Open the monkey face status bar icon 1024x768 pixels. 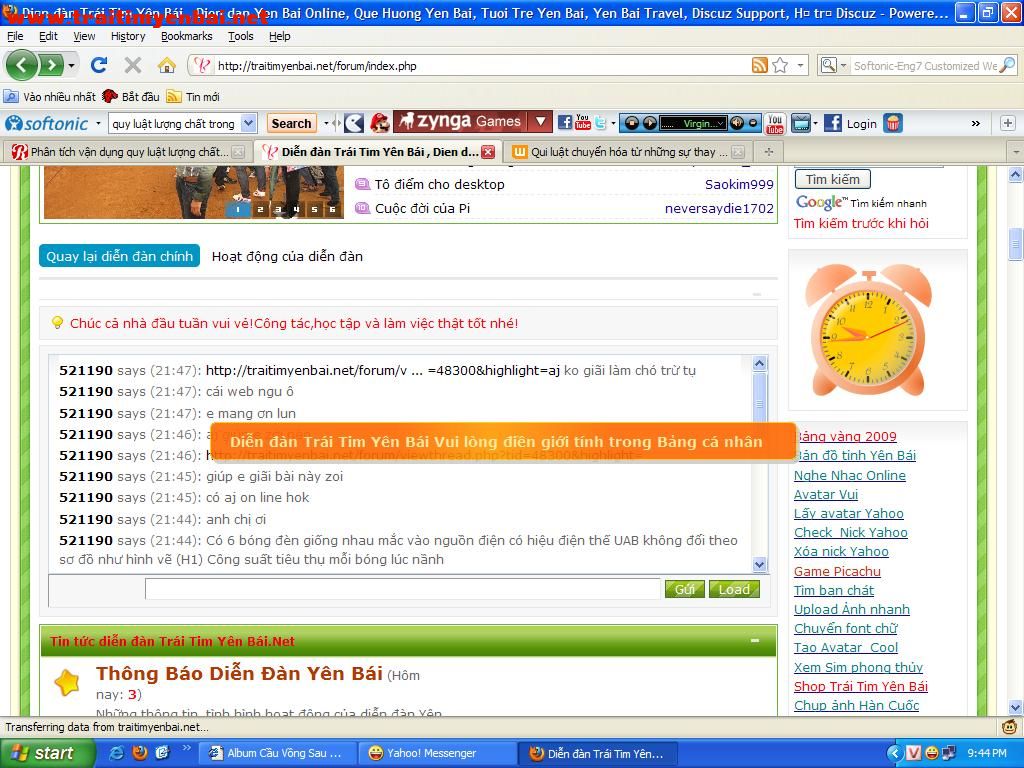[x=1010, y=726]
